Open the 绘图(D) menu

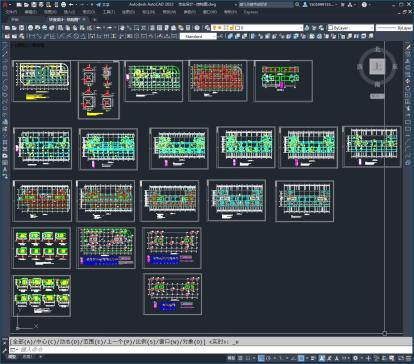(128, 12)
